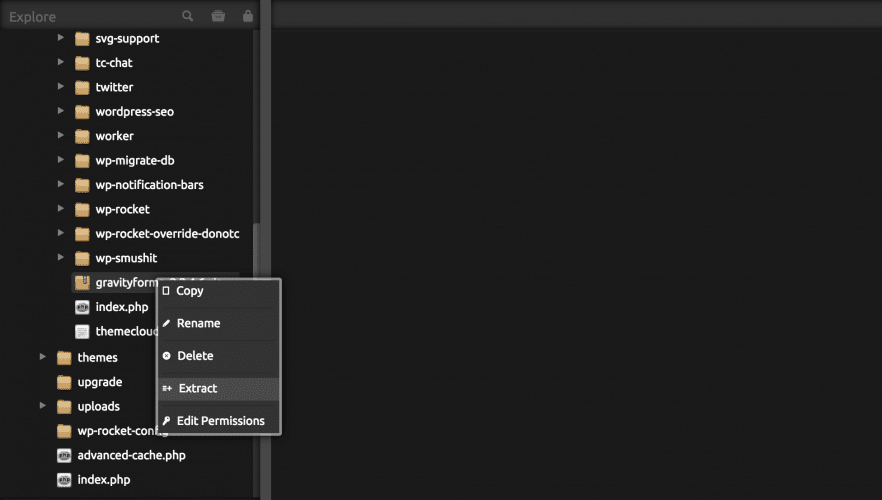Click the themecloud text file icon

(83, 332)
